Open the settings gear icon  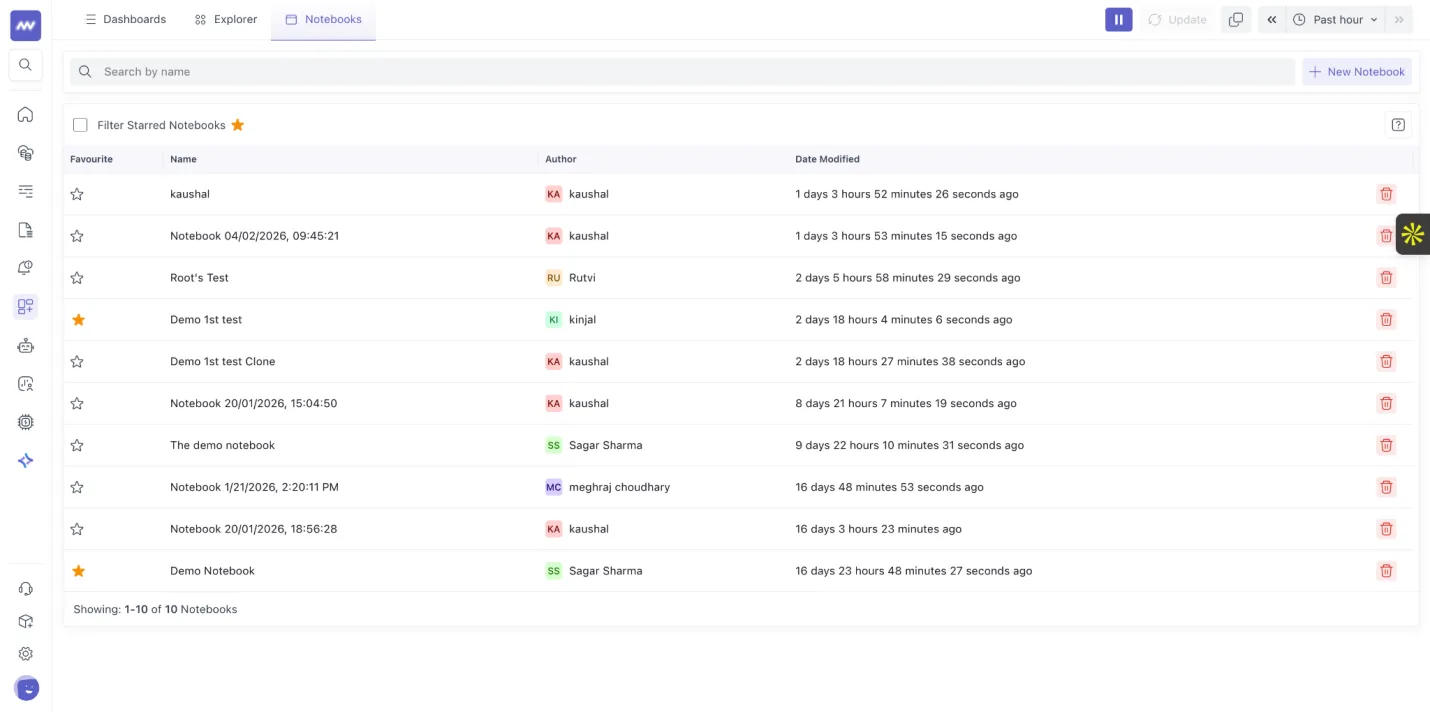[x=26, y=654]
